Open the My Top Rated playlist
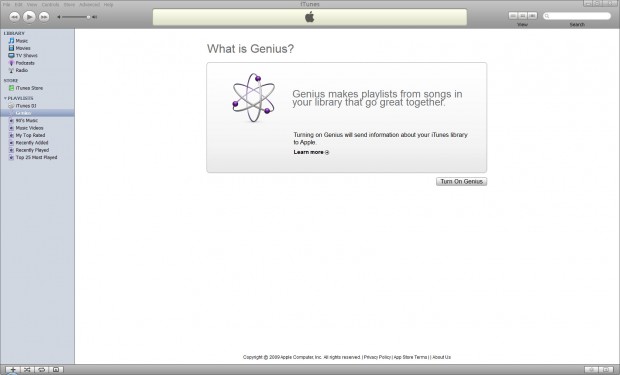Screen dimensions: 620x375 pos(30,135)
